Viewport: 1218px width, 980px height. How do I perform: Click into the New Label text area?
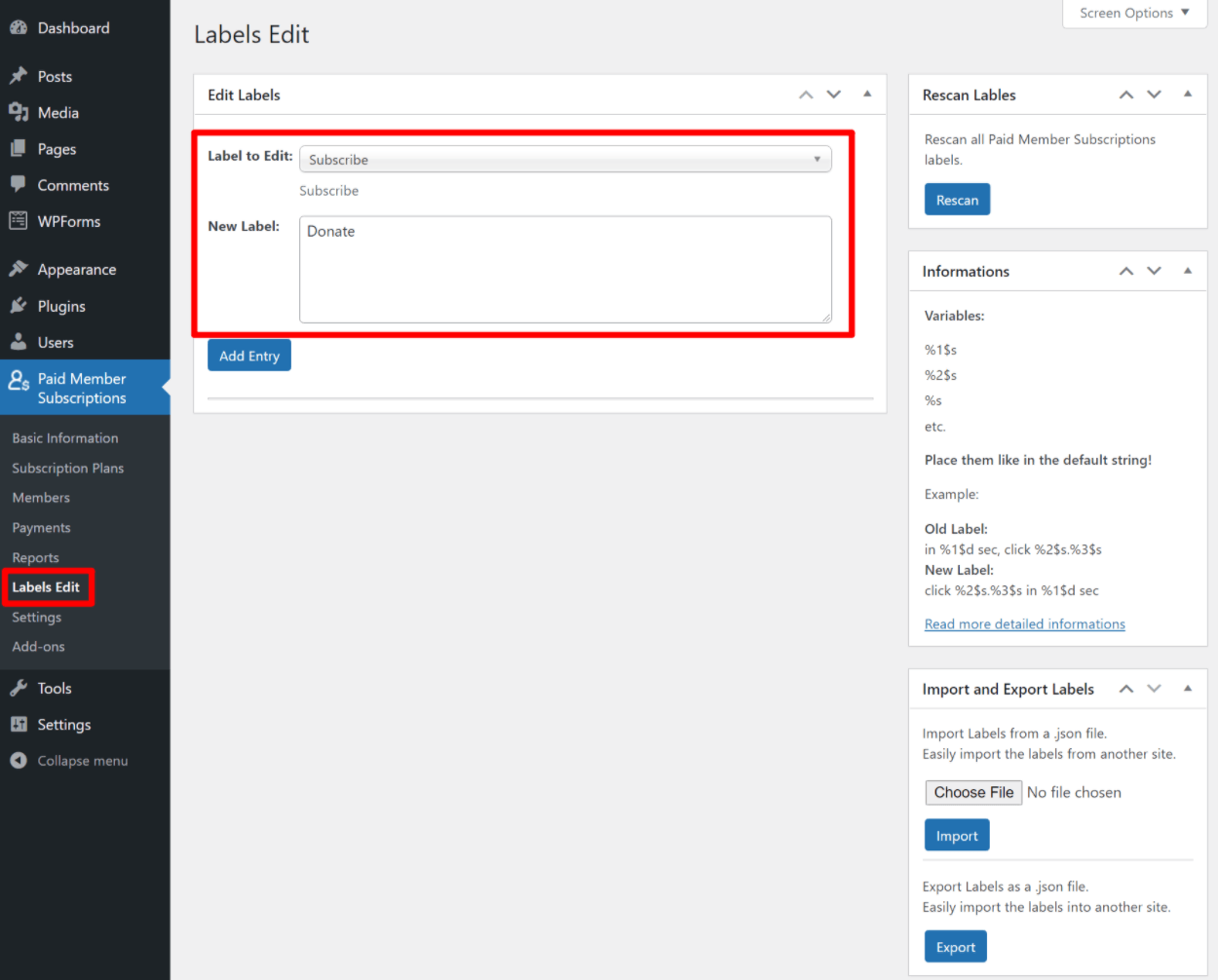pyautogui.click(x=565, y=270)
